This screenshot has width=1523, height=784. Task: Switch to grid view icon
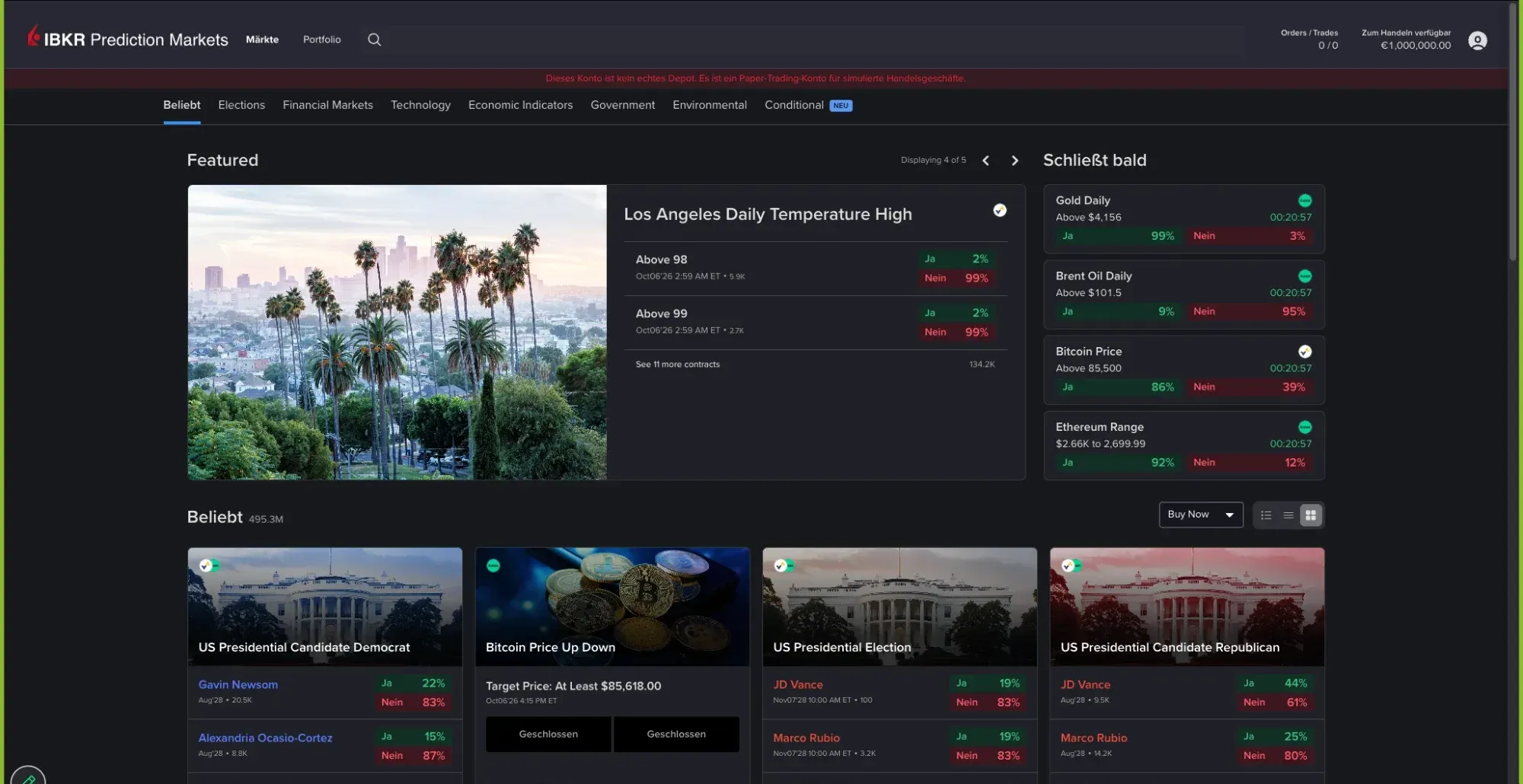pos(1311,515)
